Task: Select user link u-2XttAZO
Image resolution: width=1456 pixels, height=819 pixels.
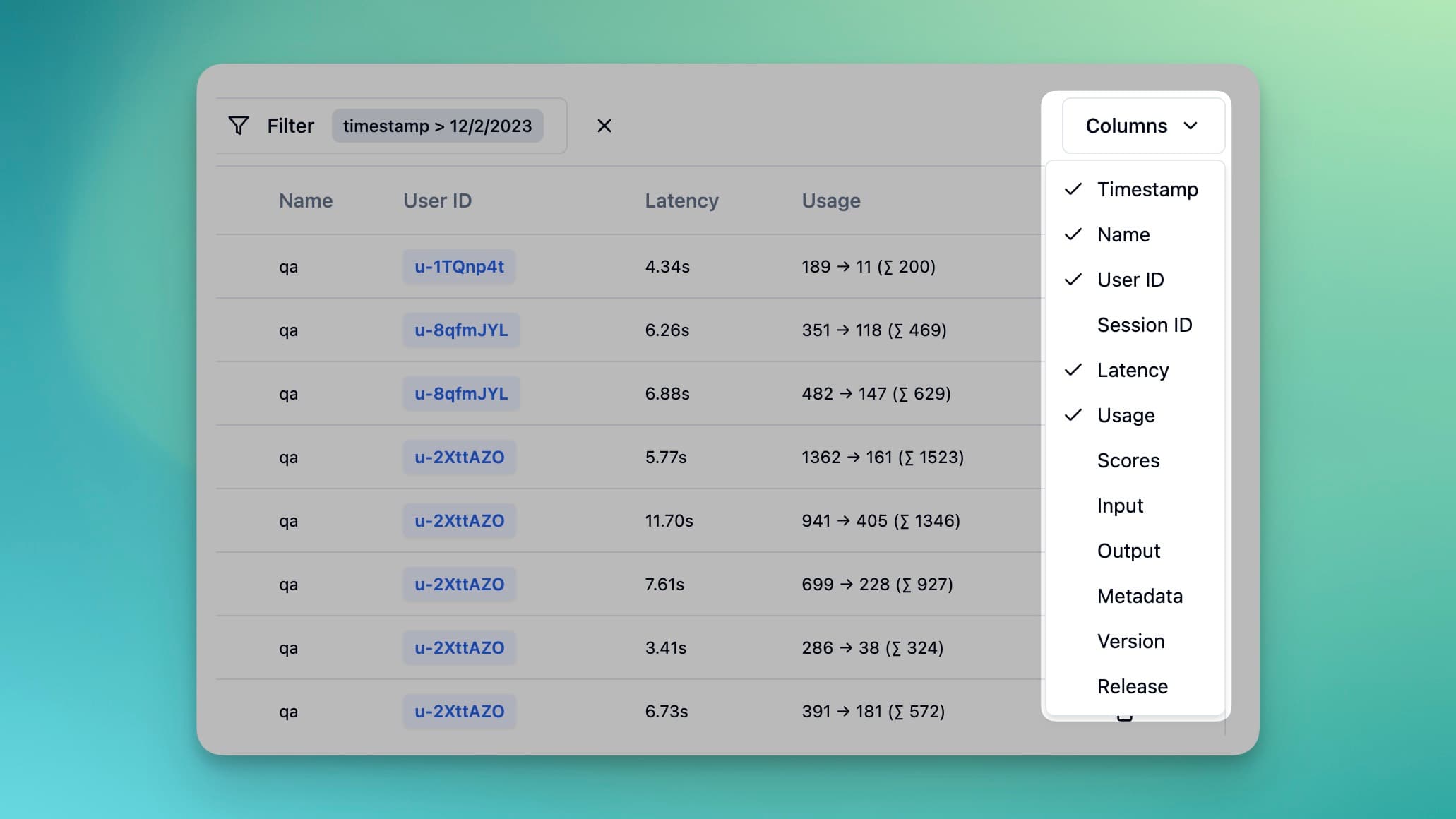Action: (x=459, y=457)
